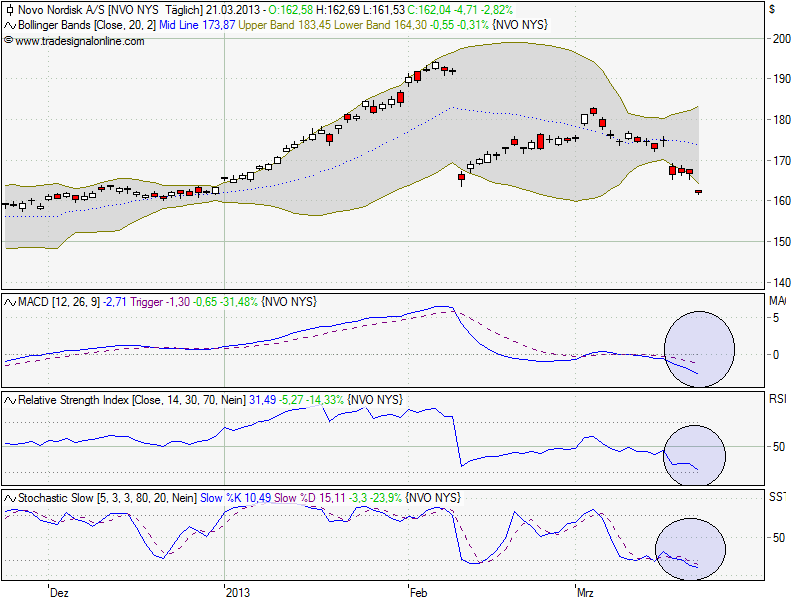Click the icon beside Stochastic Slow label
Viewport: 800px width, 600px height.
point(9,495)
